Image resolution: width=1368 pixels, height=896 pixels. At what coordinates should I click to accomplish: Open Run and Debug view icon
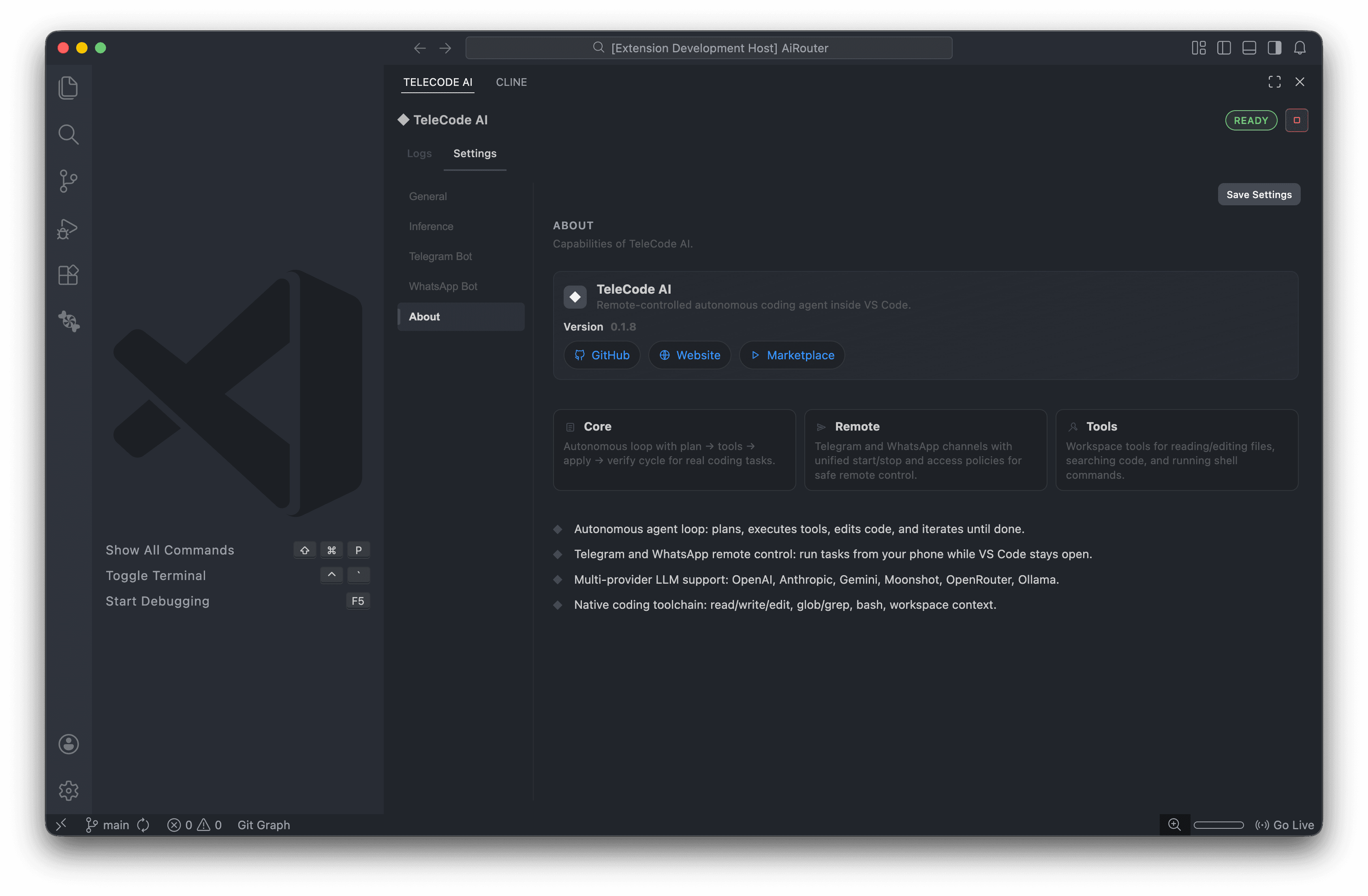click(x=68, y=228)
